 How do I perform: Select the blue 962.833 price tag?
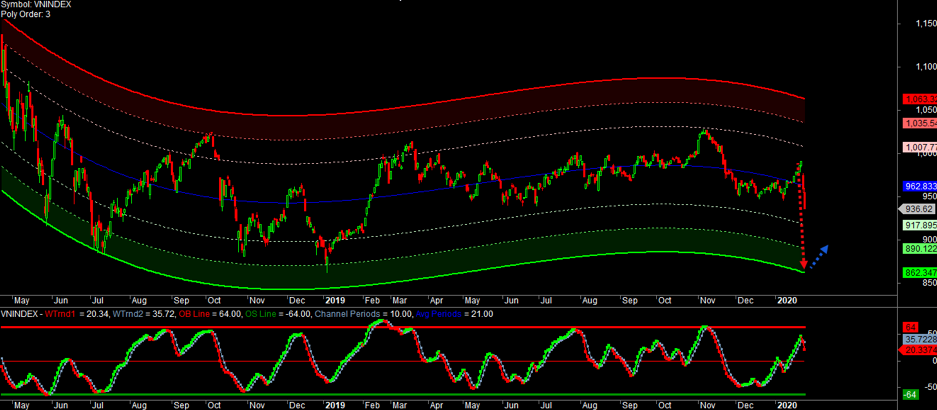click(x=919, y=187)
